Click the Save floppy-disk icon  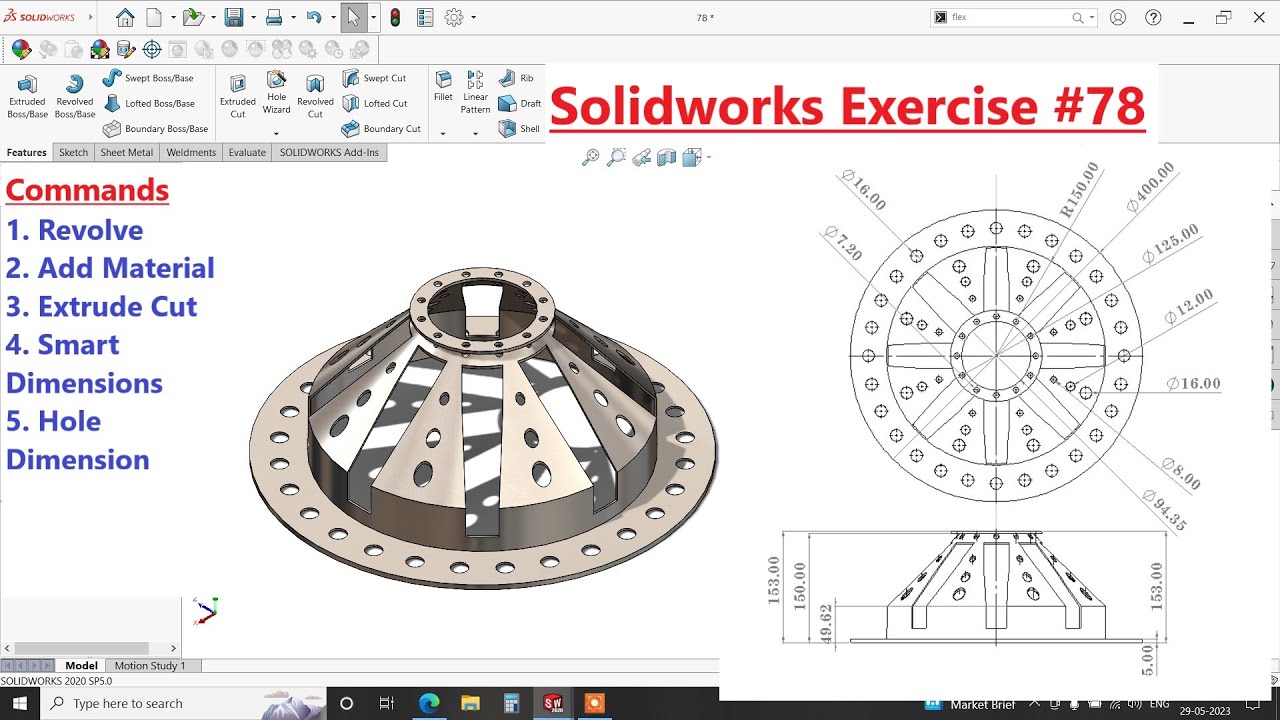[234, 17]
